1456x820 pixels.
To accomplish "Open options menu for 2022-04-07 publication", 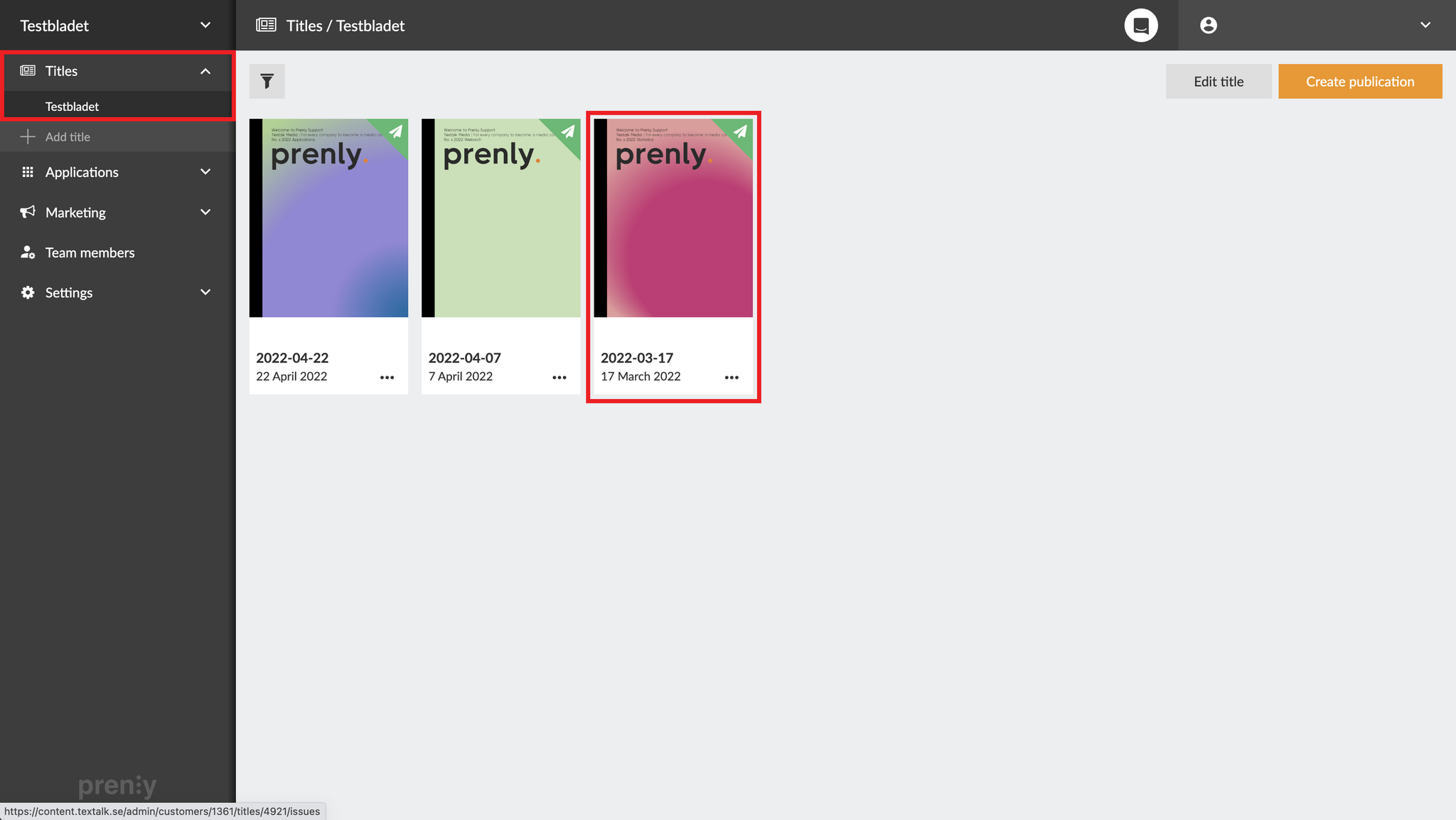I will tap(560, 378).
